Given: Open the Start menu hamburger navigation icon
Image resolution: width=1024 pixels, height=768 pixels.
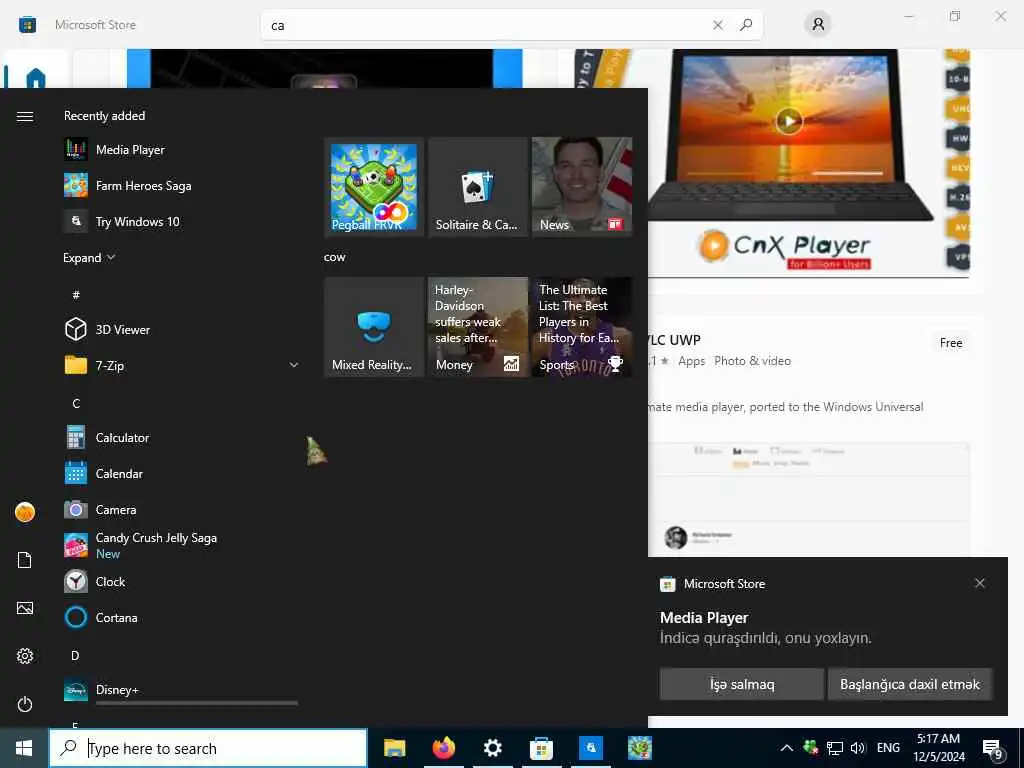Looking at the screenshot, I should click(25, 116).
